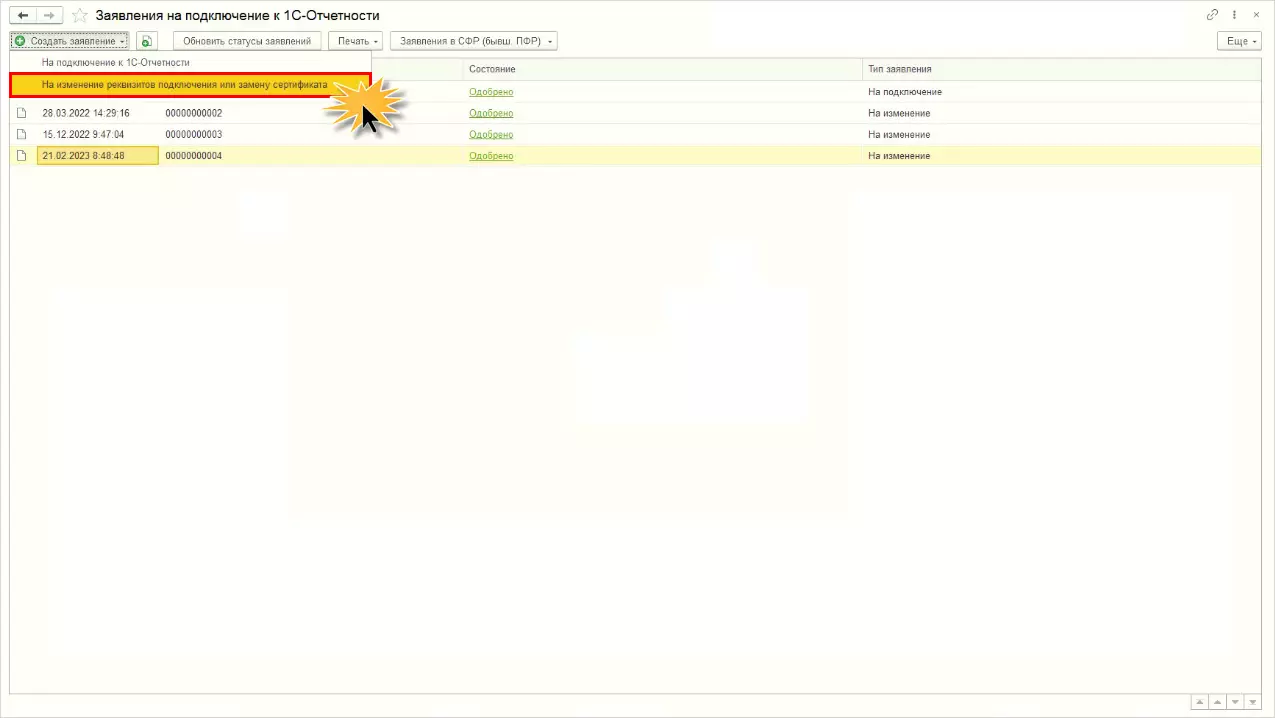Image resolution: width=1275 pixels, height=718 pixels.
Task: Select number cell 00000000003
Action: 194,134
